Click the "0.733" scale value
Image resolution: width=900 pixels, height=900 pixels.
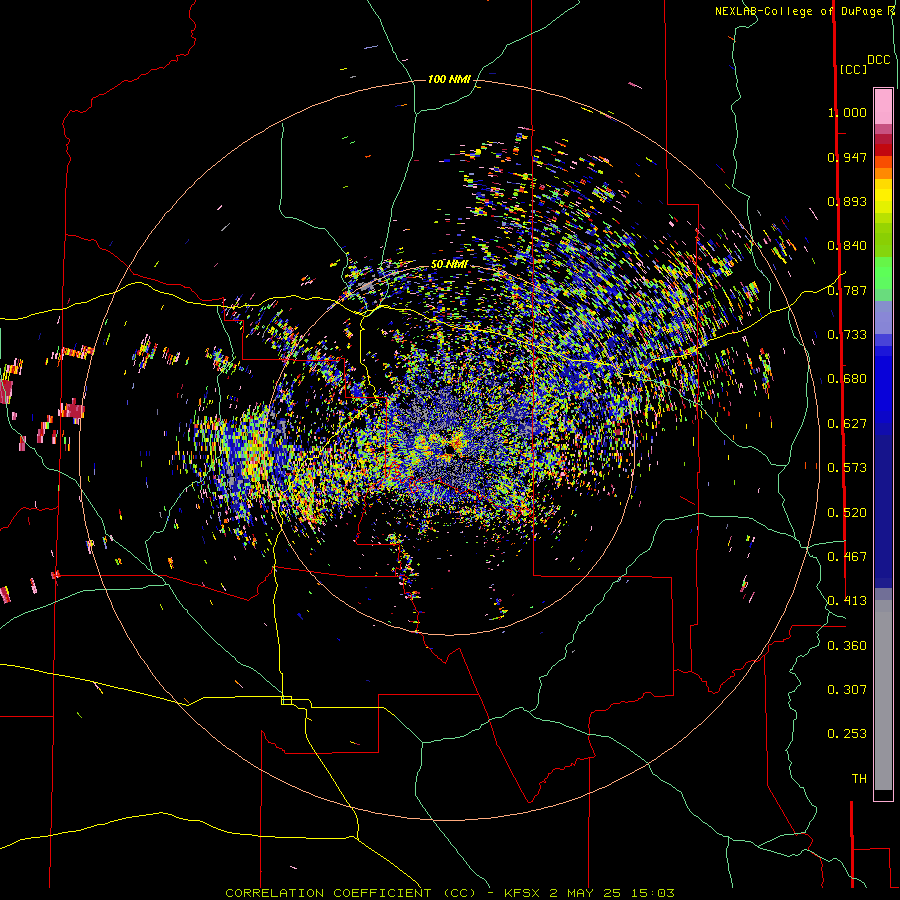[847, 335]
